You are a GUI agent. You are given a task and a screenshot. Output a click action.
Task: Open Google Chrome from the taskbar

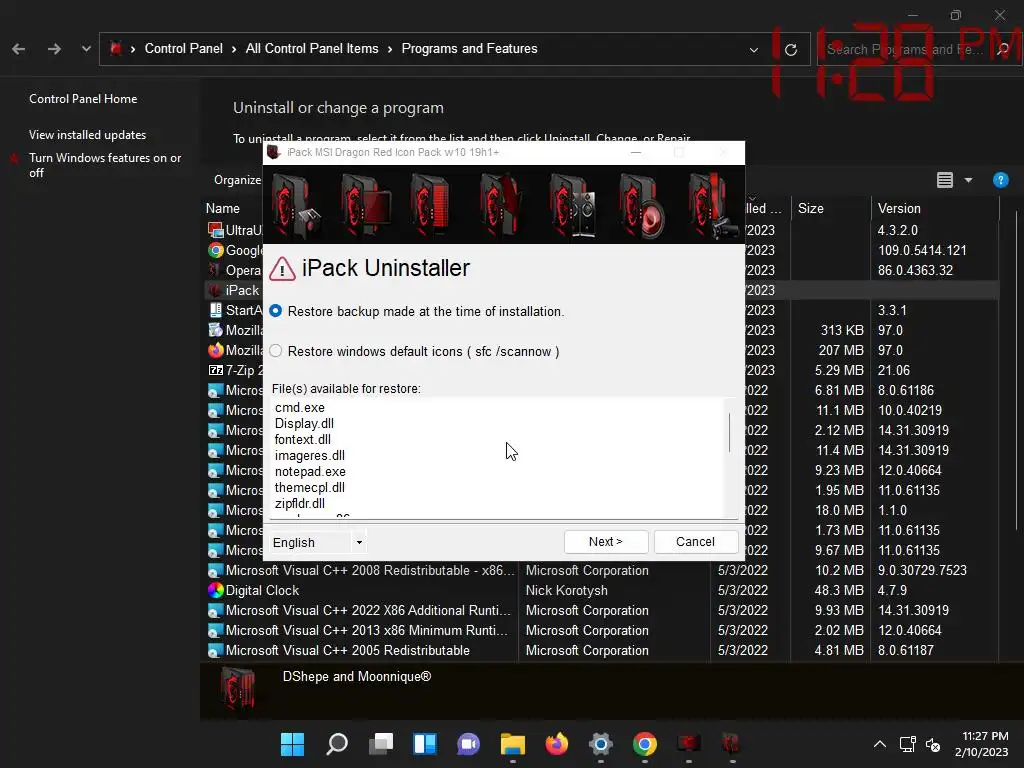coord(645,744)
